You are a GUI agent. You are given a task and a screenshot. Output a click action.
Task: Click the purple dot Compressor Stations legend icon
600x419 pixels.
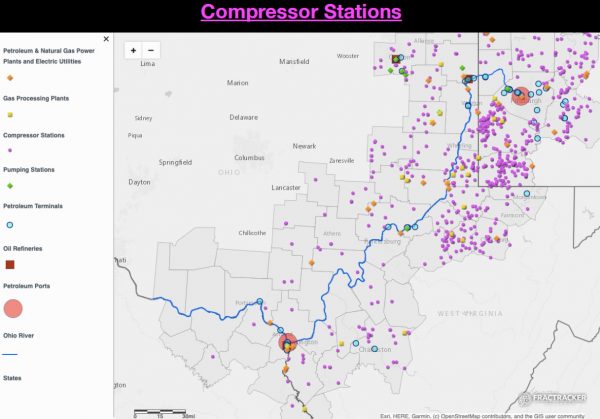pos(10,151)
